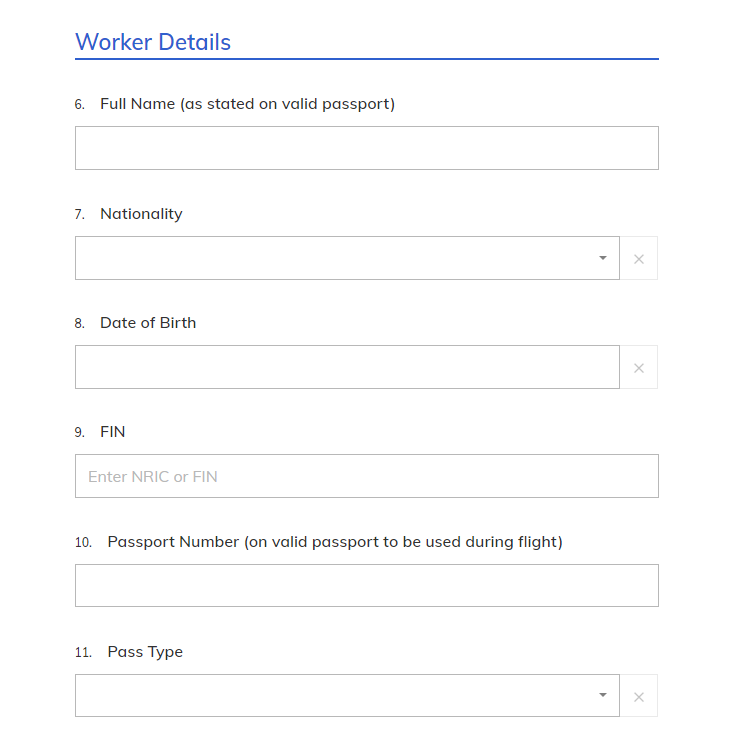Click the question number 11 marker
The height and width of the screenshot is (748, 734).
click(83, 653)
